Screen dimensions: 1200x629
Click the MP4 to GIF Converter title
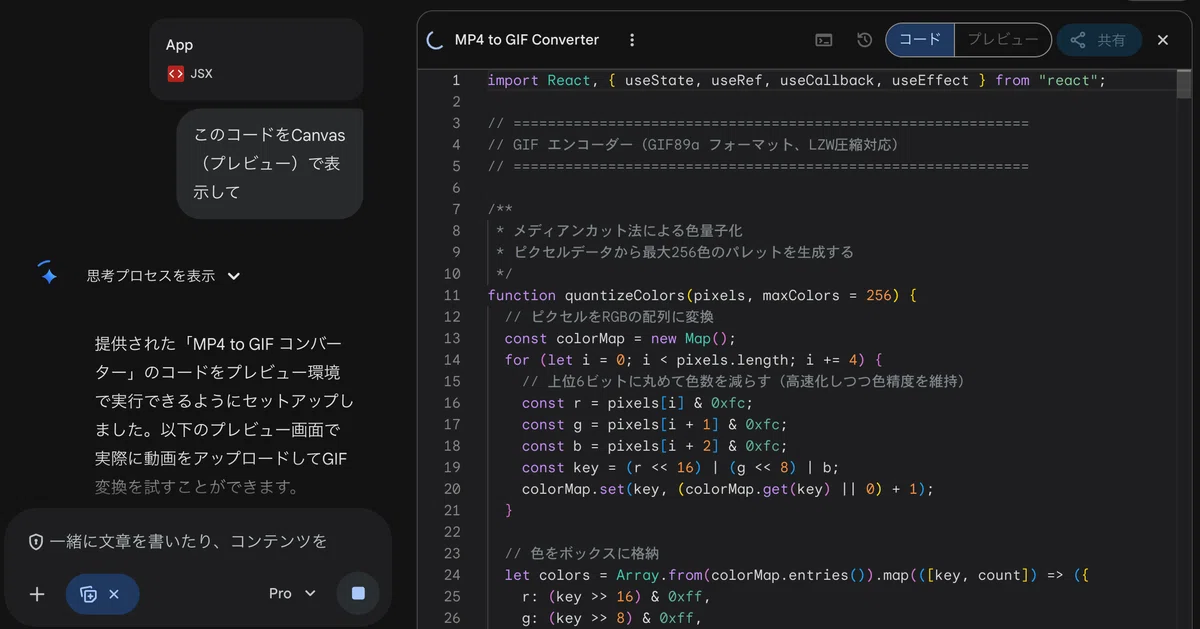point(527,40)
